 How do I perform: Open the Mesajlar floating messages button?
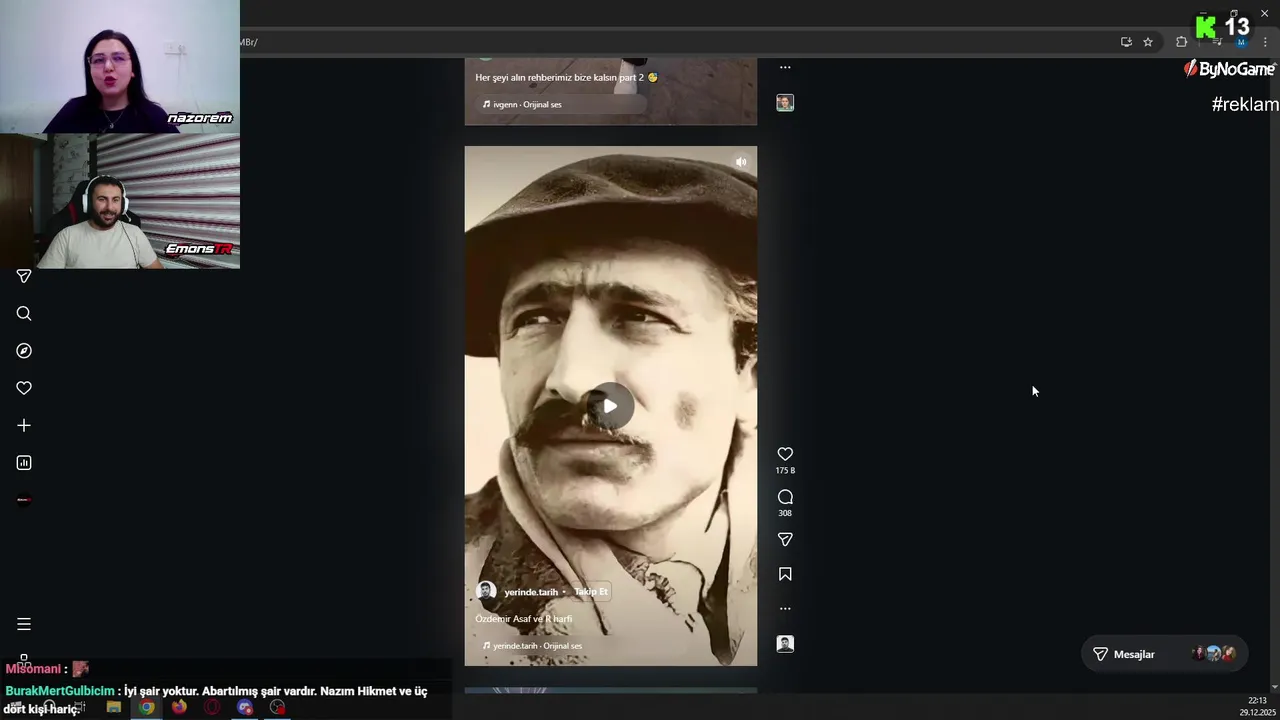click(x=1164, y=654)
